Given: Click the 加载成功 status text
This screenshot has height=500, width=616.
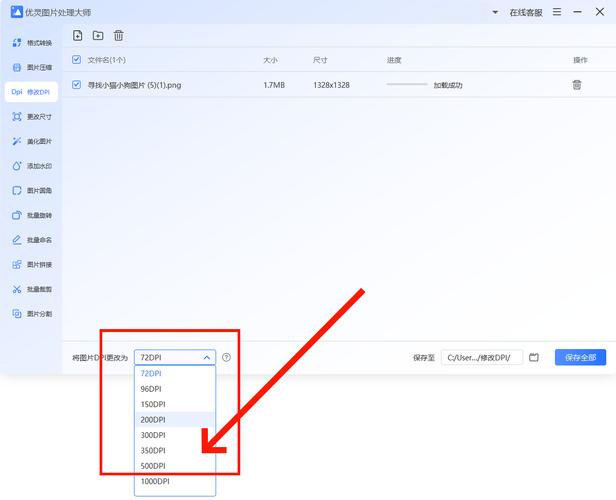Looking at the screenshot, I should coord(448,85).
